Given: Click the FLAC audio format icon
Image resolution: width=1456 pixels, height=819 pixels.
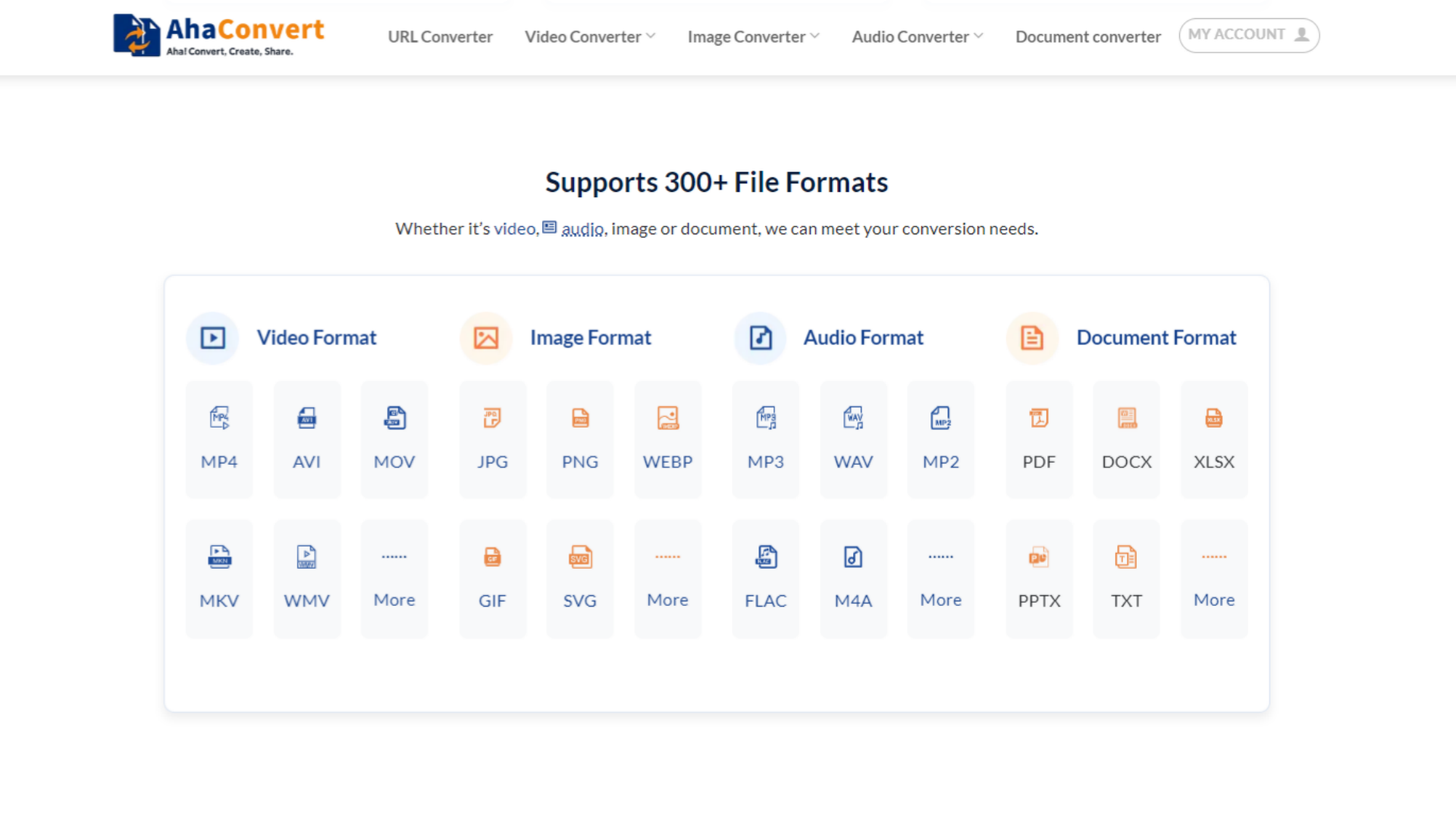Looking at the screenshot, I should click(x=766, y=557).
